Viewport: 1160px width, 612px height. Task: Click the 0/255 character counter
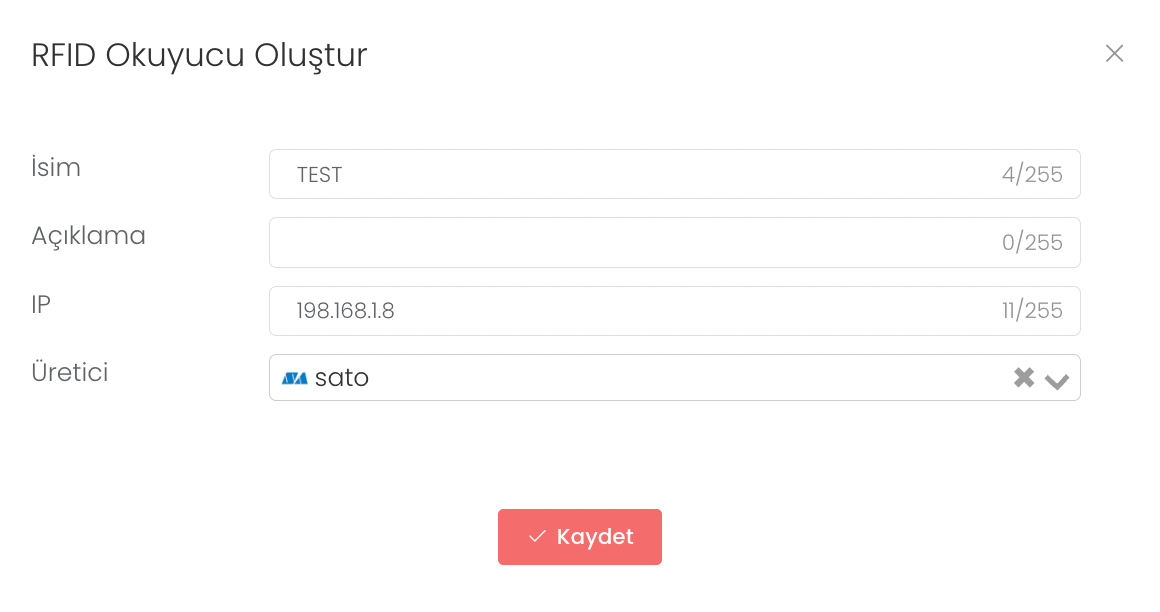1032,243
